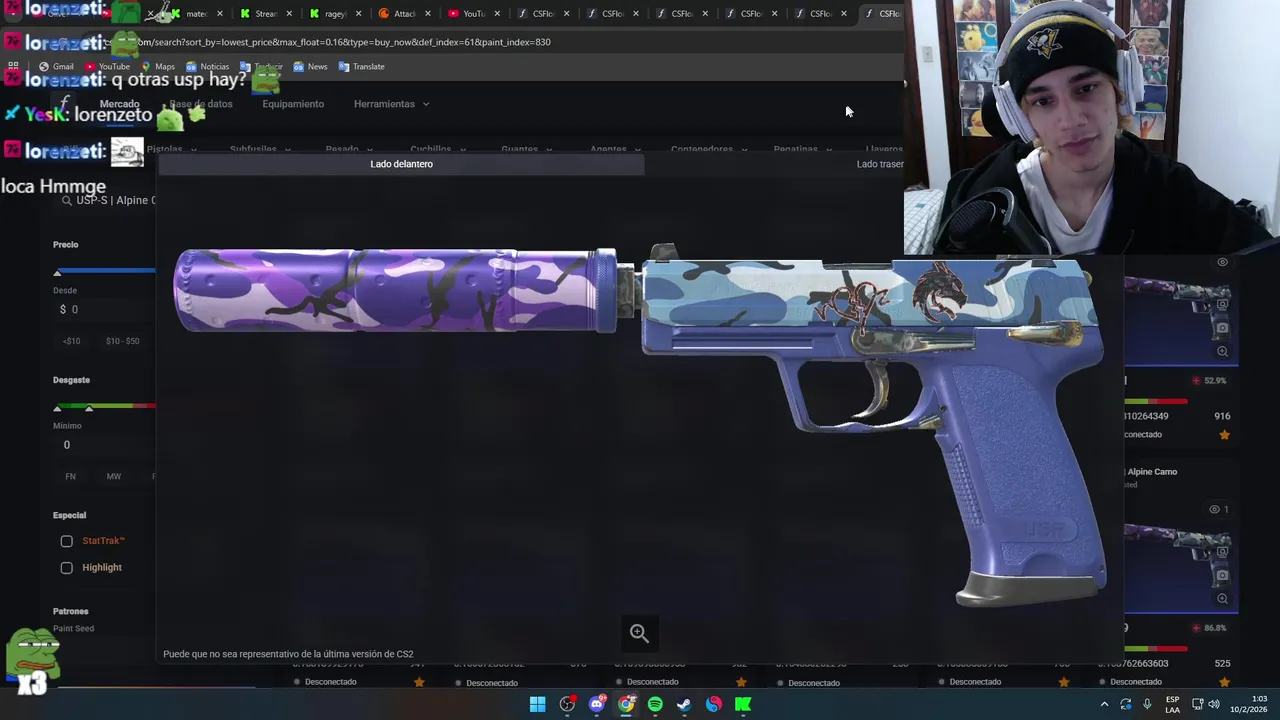The image size is (1280, 720).
Task: Choose the <$10 price preset
Action: click(72, 341)
